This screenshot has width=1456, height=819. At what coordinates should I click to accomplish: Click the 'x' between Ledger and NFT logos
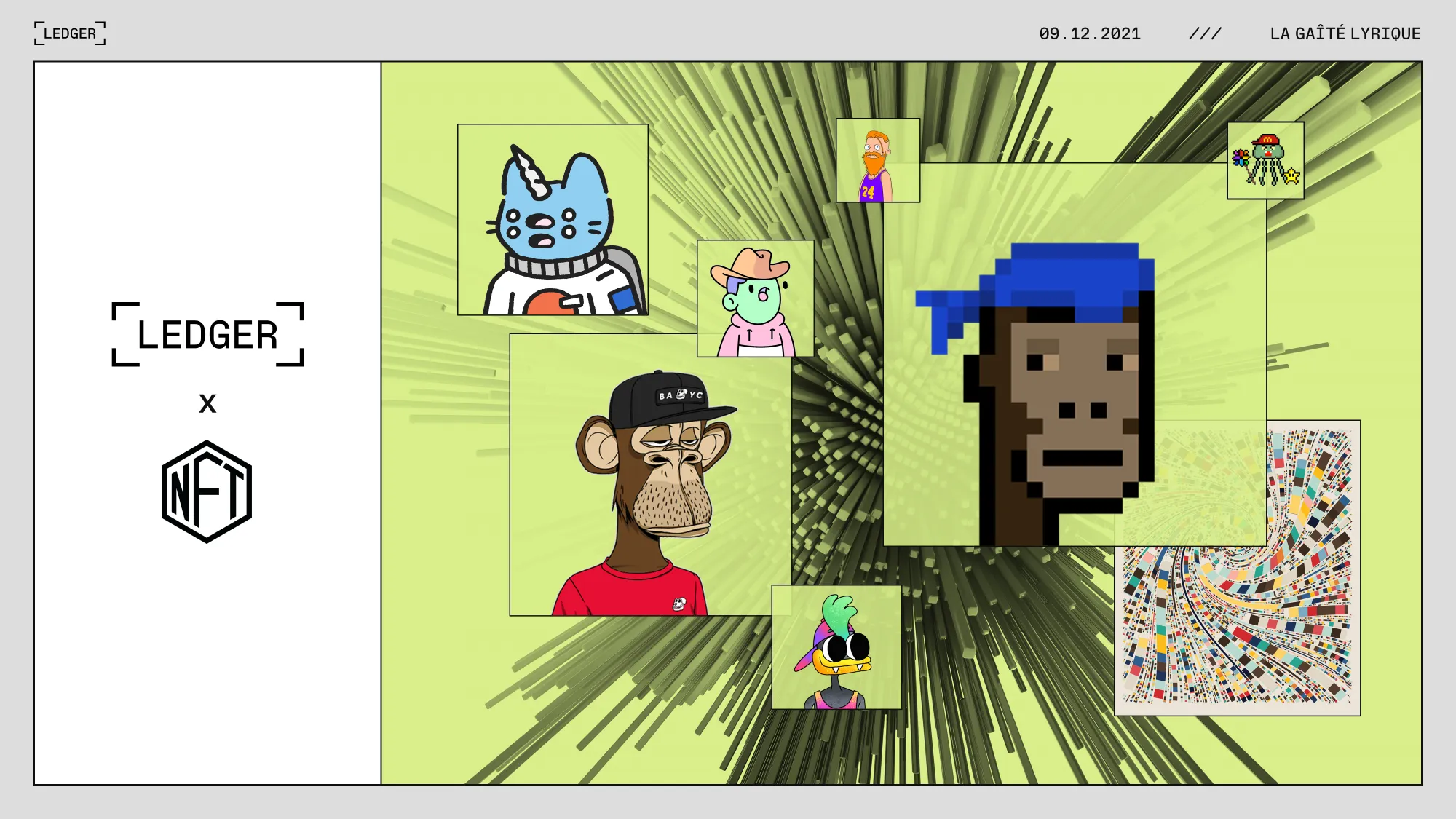pos(207,404)
